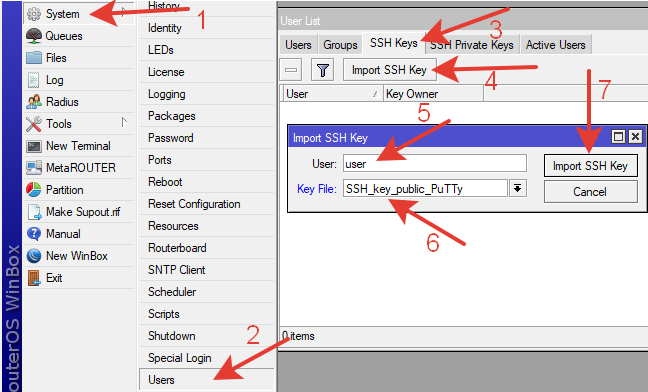Click the Manual help icon
The height and width of the screenshot is (392, 648).
pyautogui.click(x=34, y=234)
